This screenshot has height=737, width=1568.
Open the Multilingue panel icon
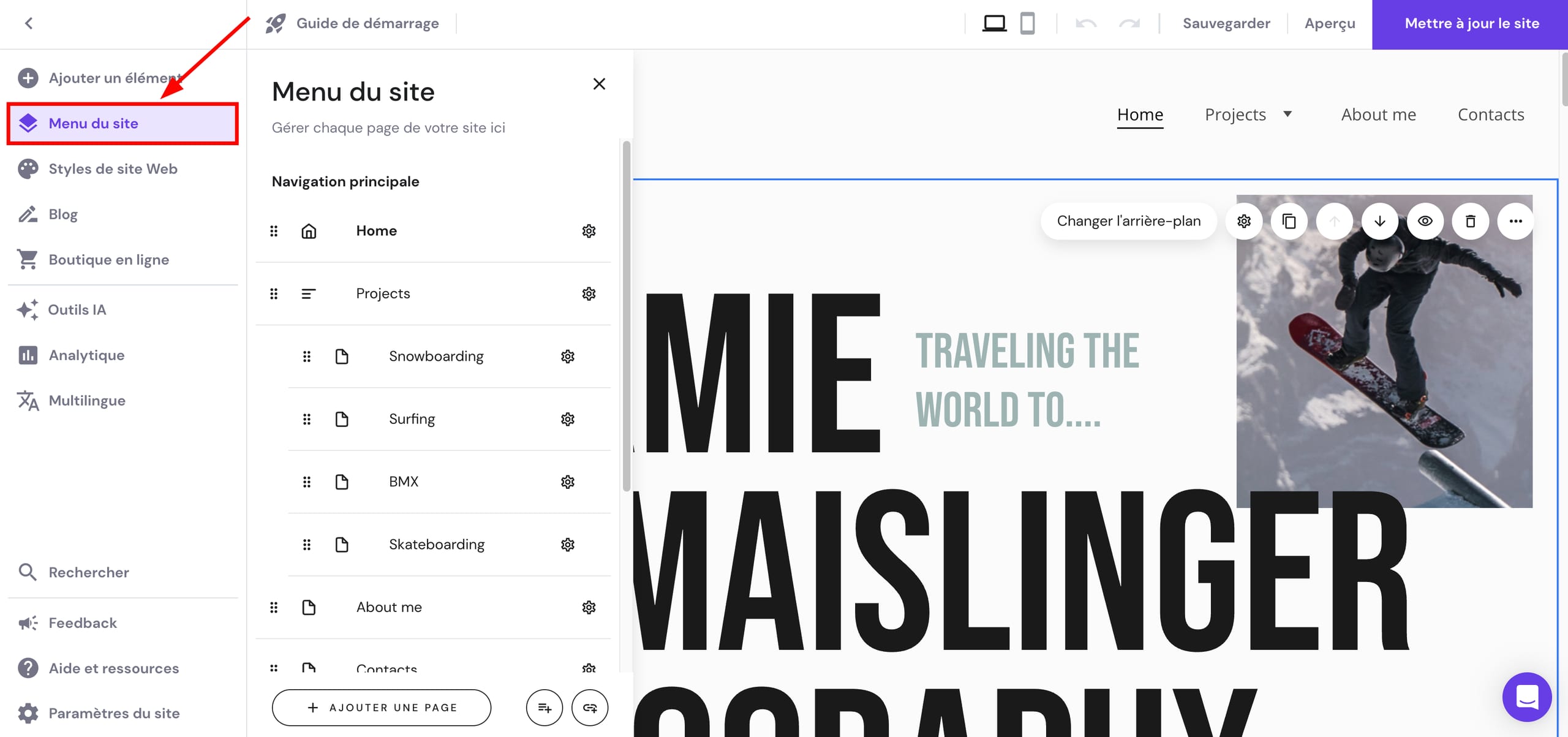[x=28, y=400]
